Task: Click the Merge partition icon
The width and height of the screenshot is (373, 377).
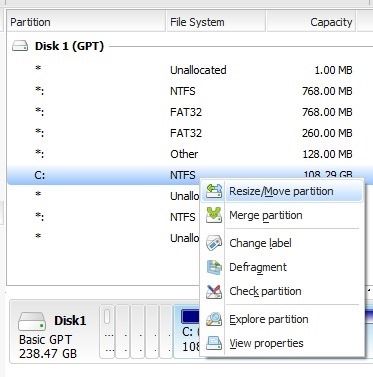Action: pos(214,215)
